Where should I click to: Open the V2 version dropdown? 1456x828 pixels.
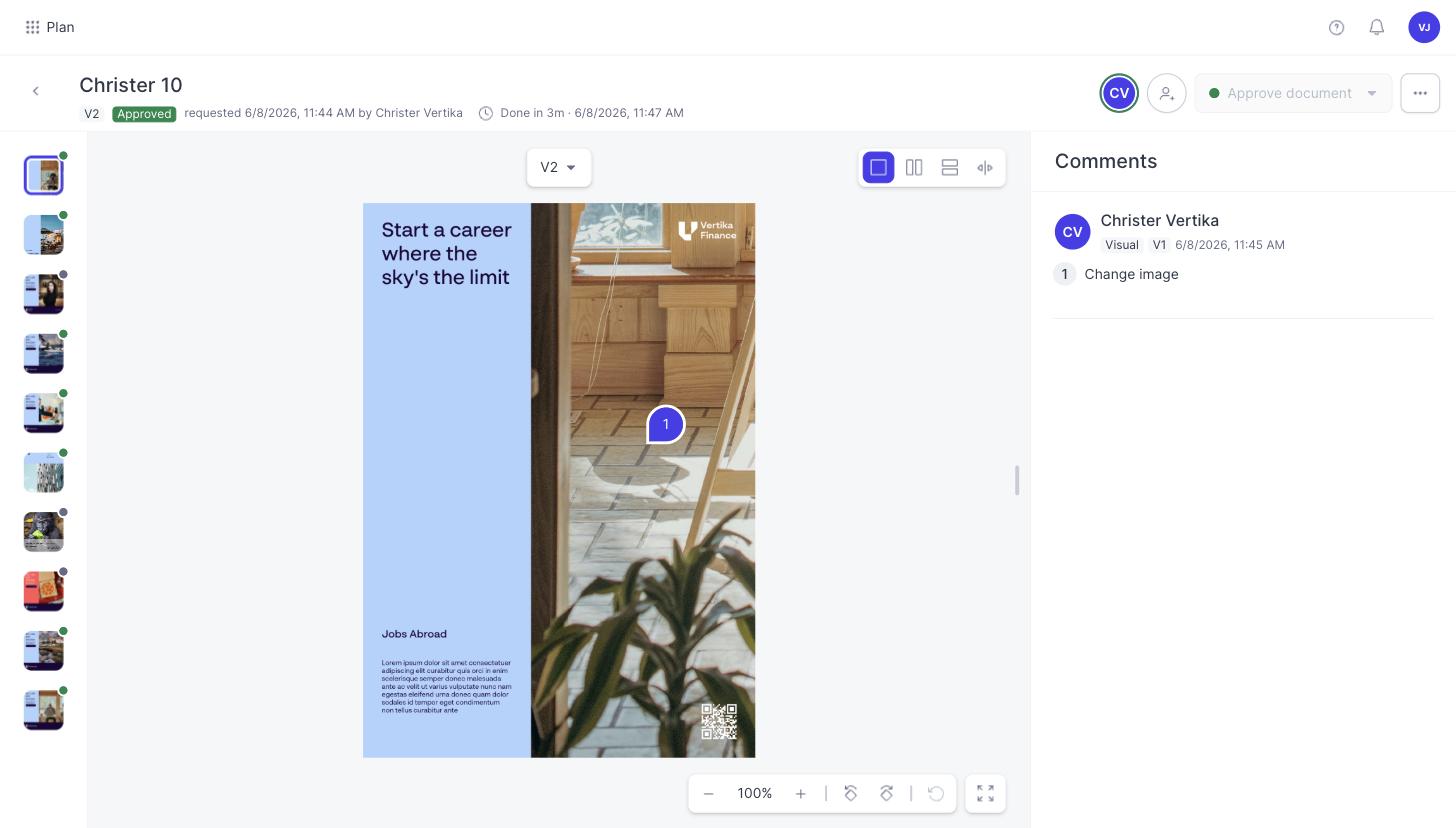[559, 167]
